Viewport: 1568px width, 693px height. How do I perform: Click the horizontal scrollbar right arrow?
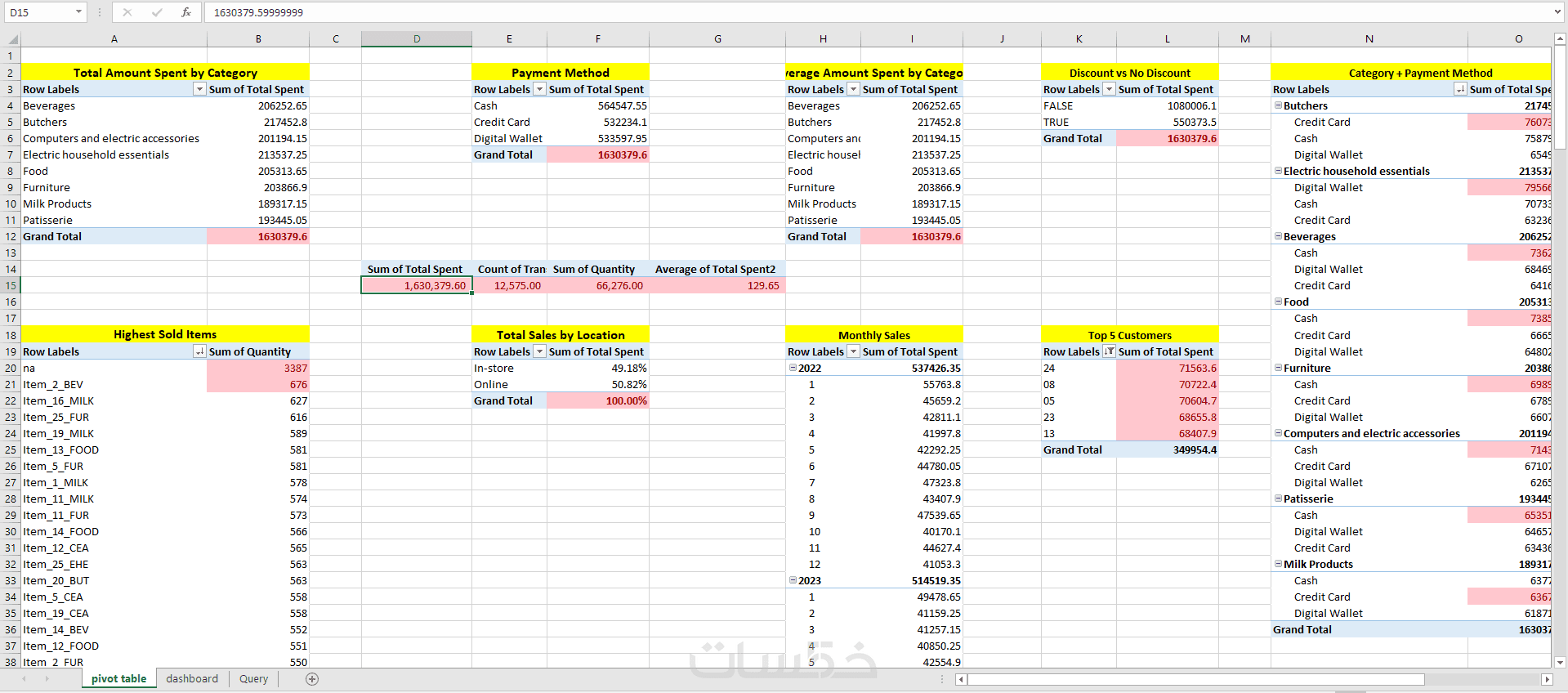[1547, 679]
